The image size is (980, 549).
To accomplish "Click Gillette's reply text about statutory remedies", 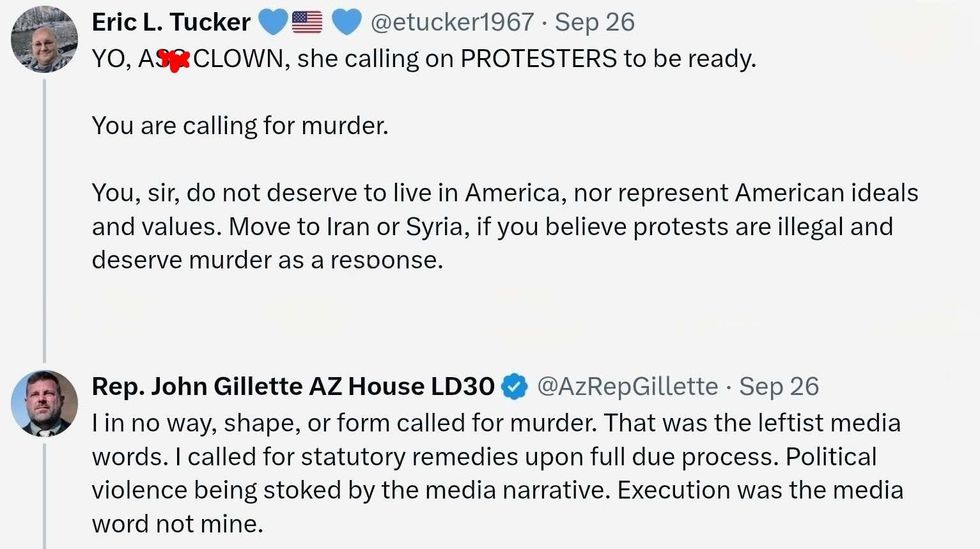I will [x=496, y=457].
